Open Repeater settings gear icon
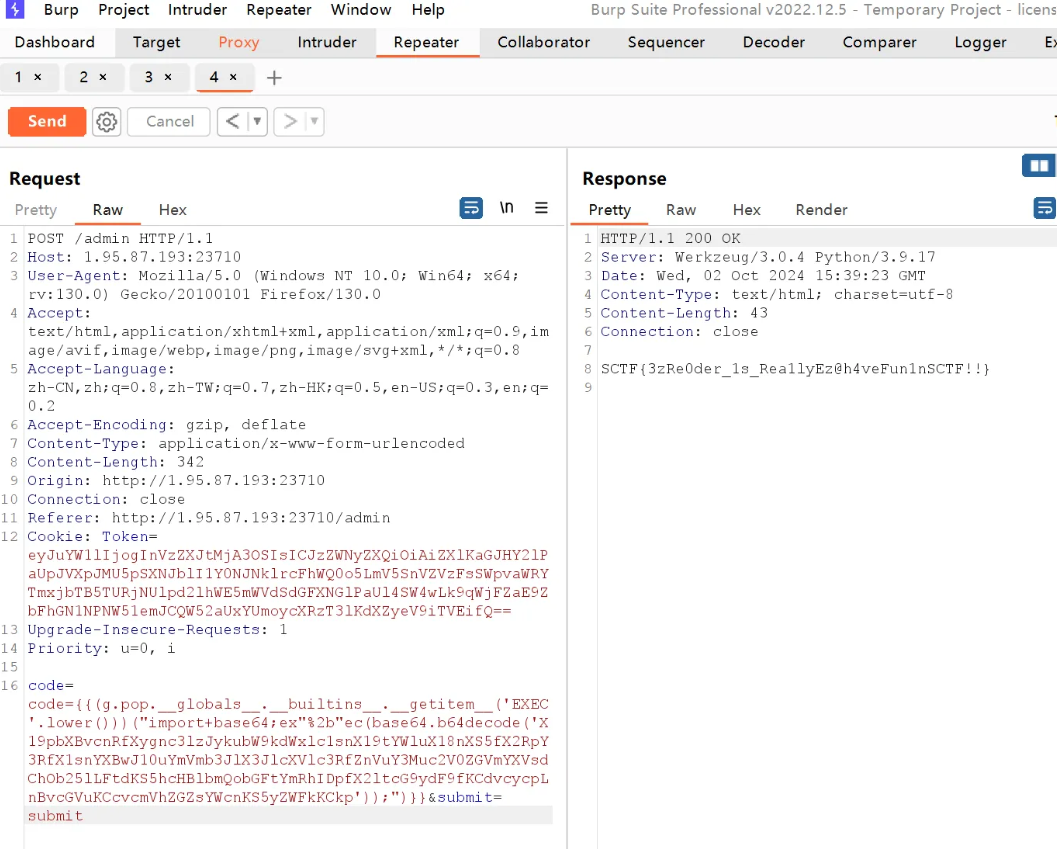Screen dimensions: 1057x849 click(107, 121)
